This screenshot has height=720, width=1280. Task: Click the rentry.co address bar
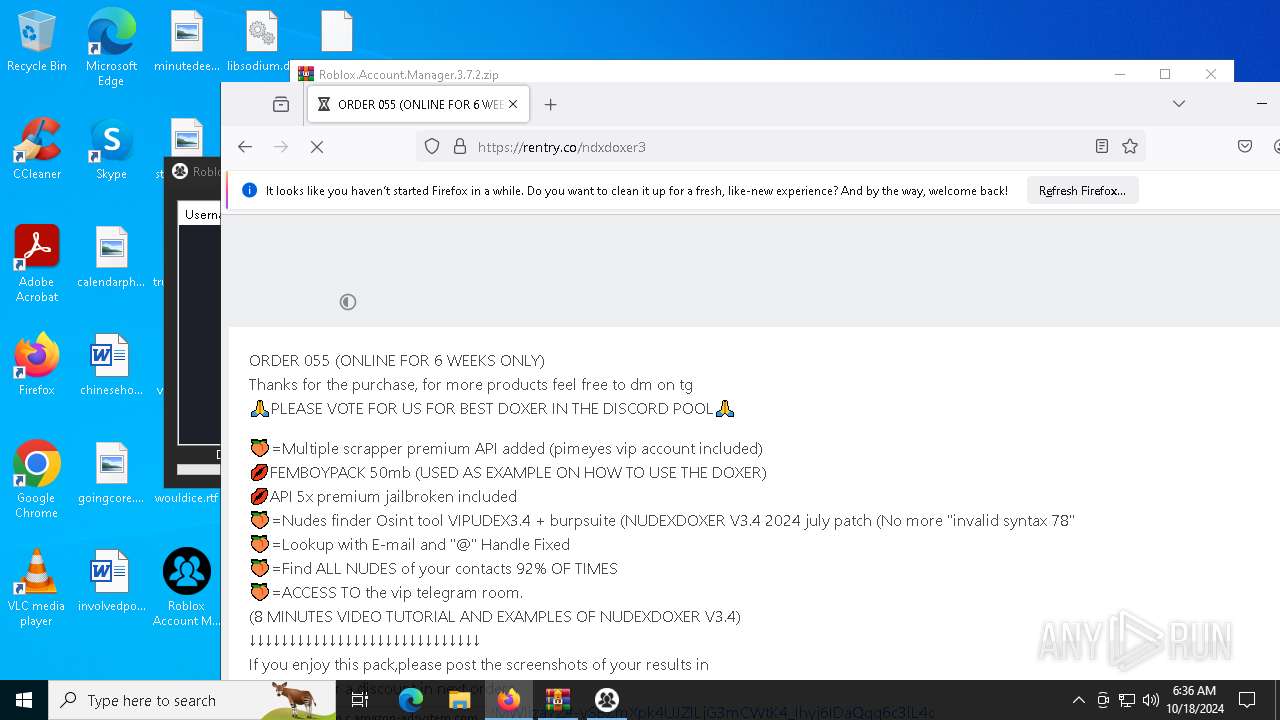coord(780,147)
